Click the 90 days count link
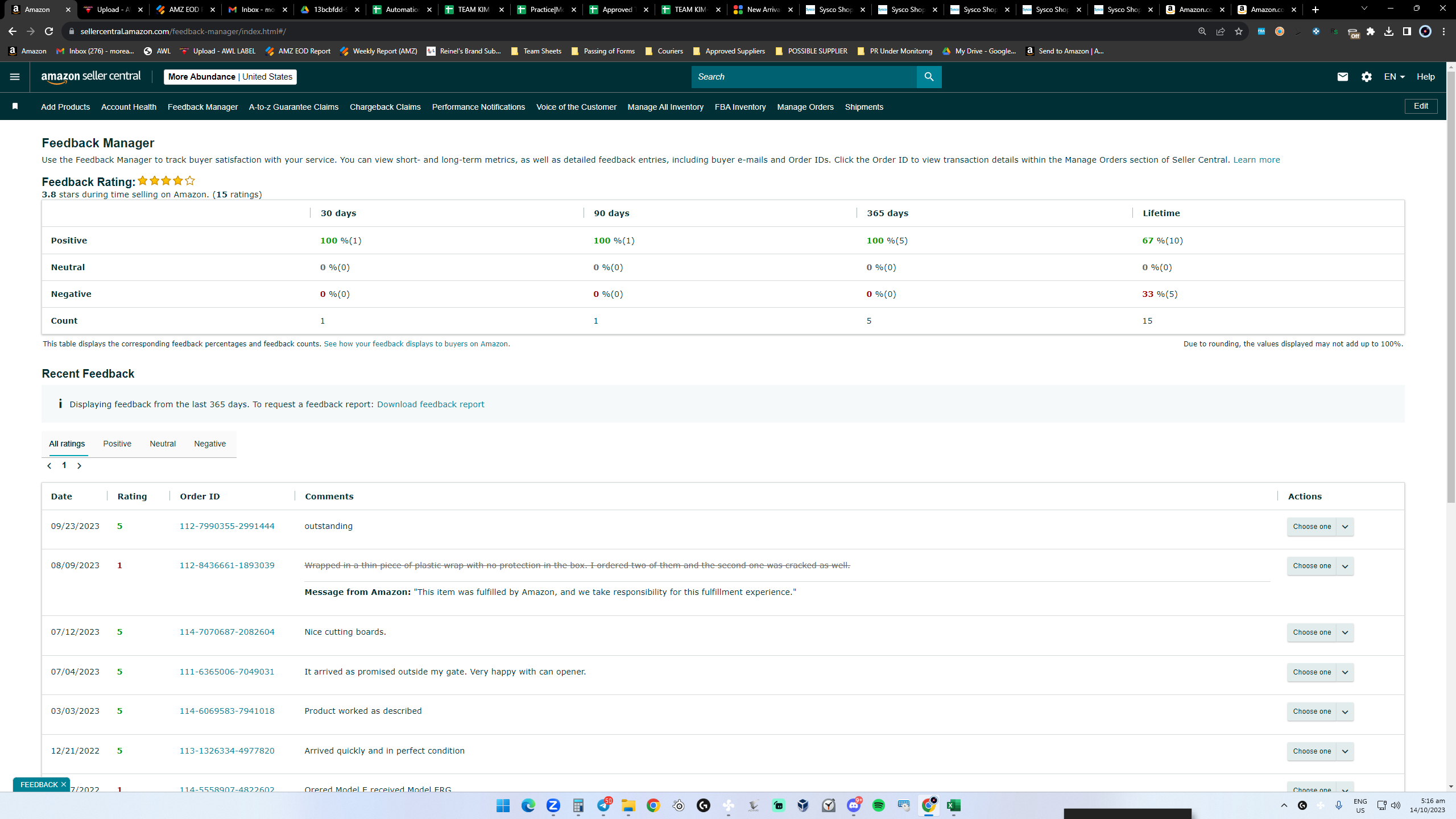The height and width of the screenshot is (819, 1456). coord(595,321)
